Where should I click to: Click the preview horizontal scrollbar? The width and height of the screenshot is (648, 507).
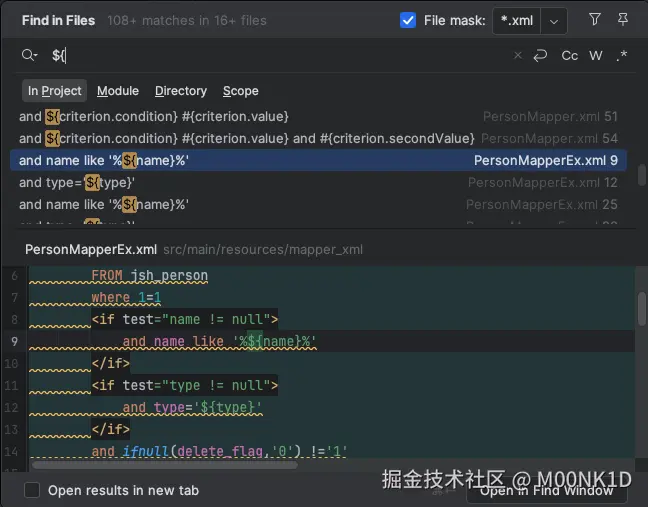164,465
